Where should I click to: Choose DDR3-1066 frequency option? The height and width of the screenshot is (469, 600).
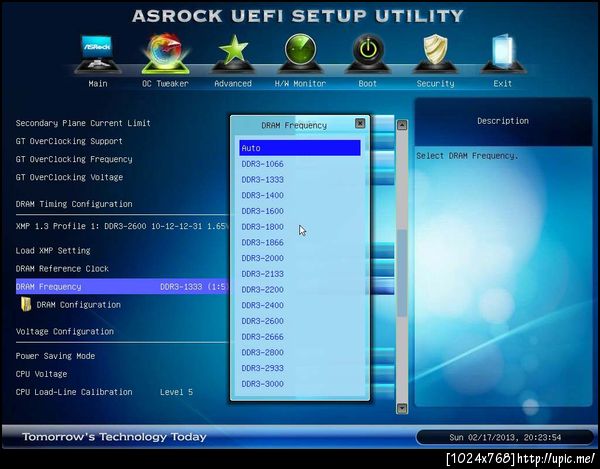coord(262,164)
